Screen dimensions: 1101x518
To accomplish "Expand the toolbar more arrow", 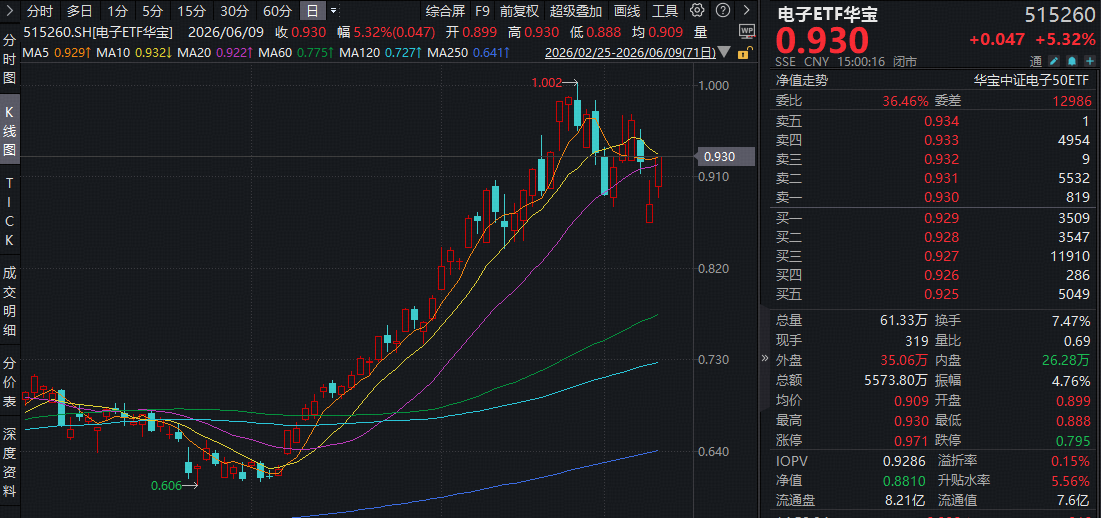I will pyautogui.click(x=747, y=11).
